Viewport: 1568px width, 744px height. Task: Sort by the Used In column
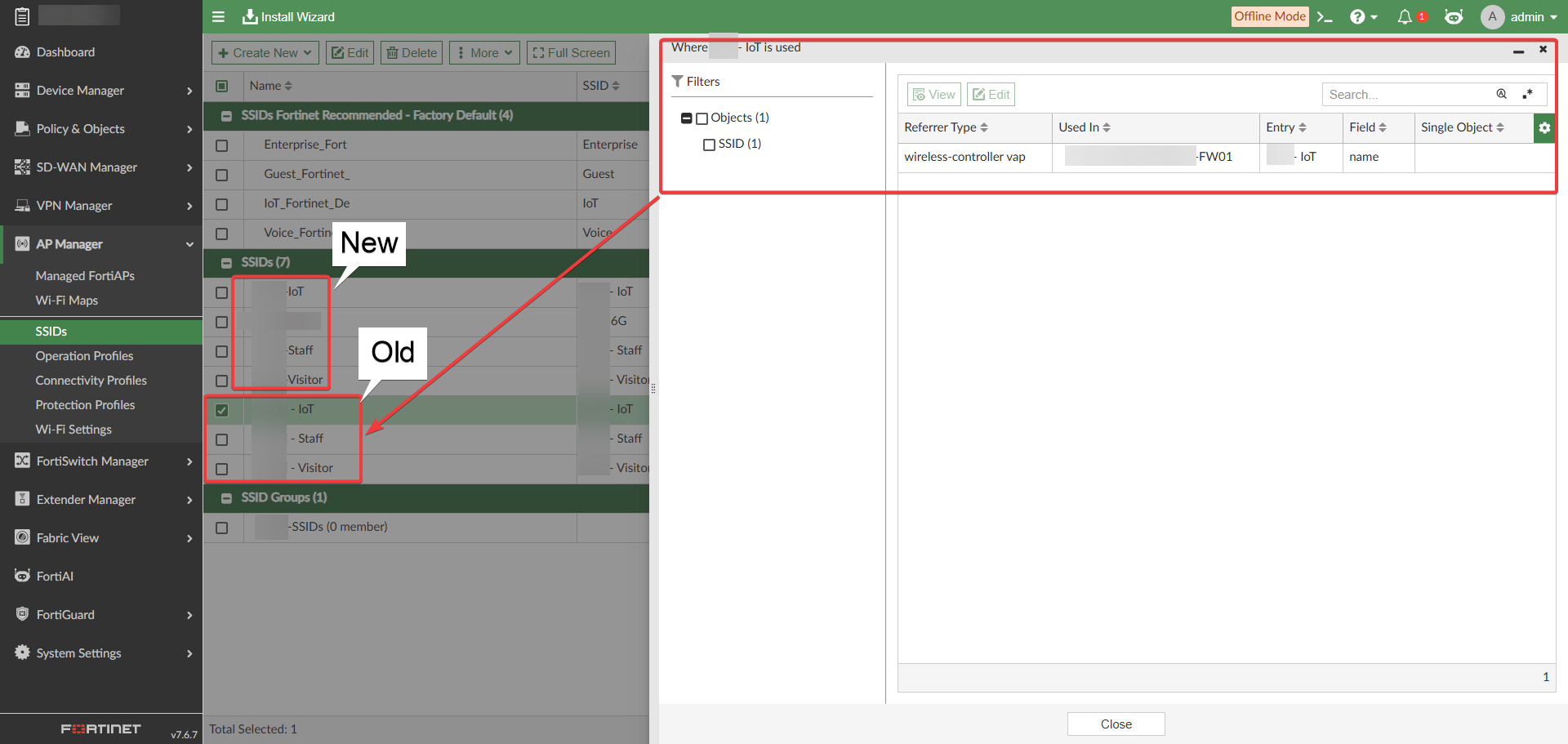(x=1085, y=127)
